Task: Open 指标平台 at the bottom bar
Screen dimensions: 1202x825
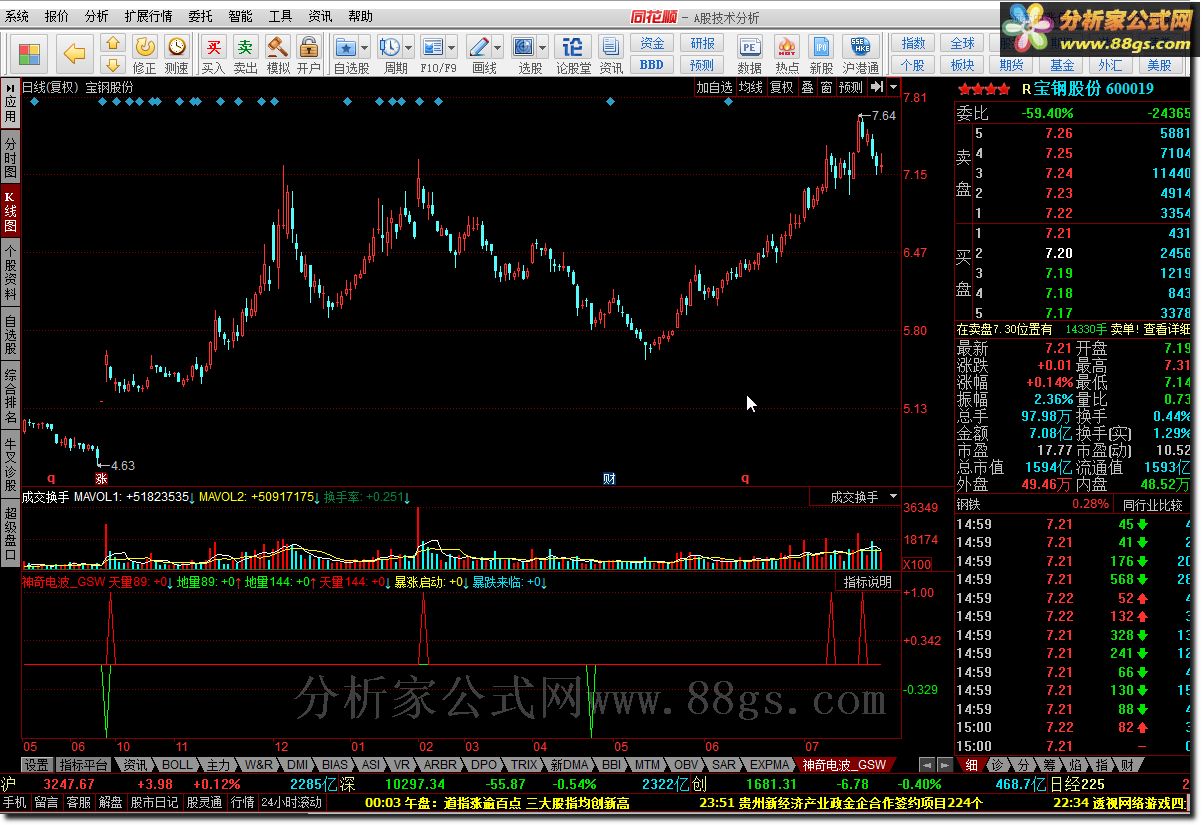Action: pyautogui.click(x=84, y=764)
